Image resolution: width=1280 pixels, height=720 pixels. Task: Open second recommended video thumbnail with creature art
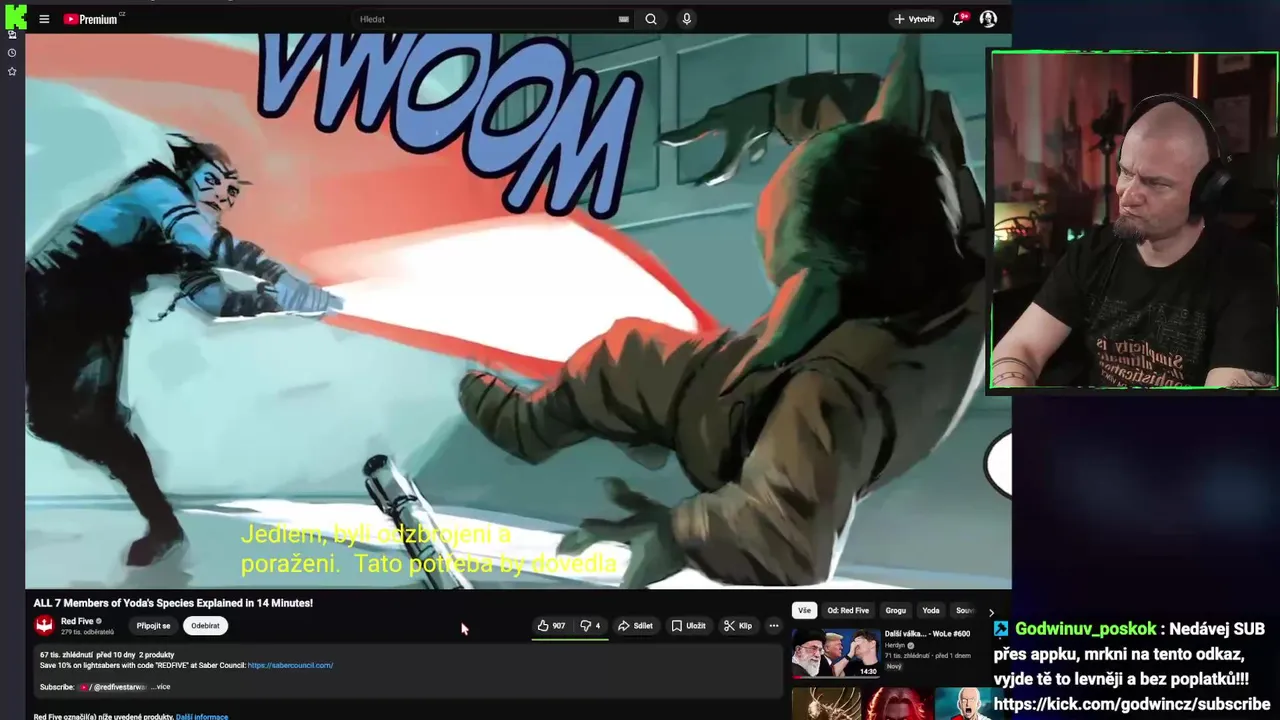coord(826,704)
